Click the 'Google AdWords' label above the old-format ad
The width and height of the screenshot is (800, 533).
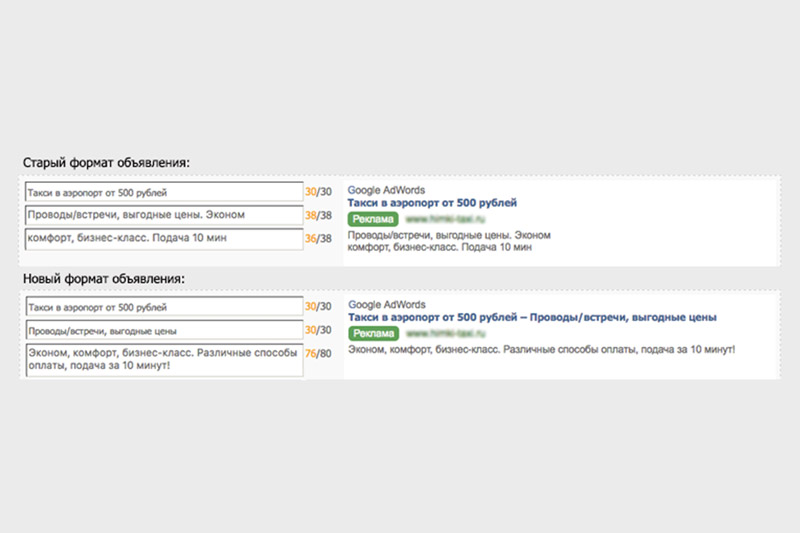coord(386,190)
